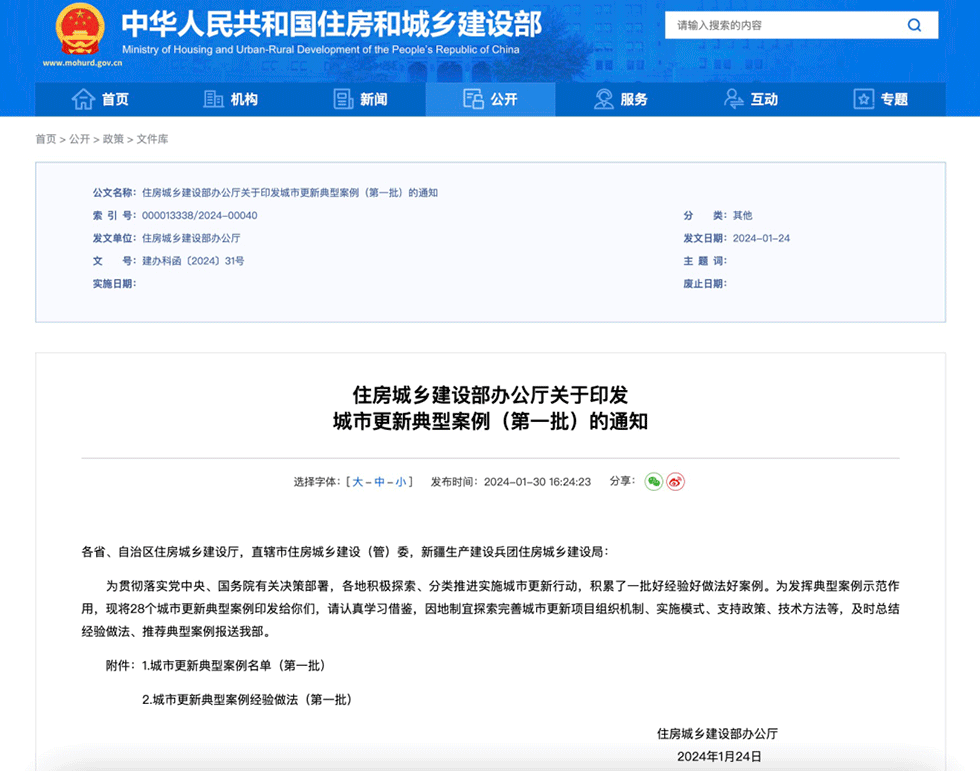Click the people icon beside 互动

pos(732,99)
